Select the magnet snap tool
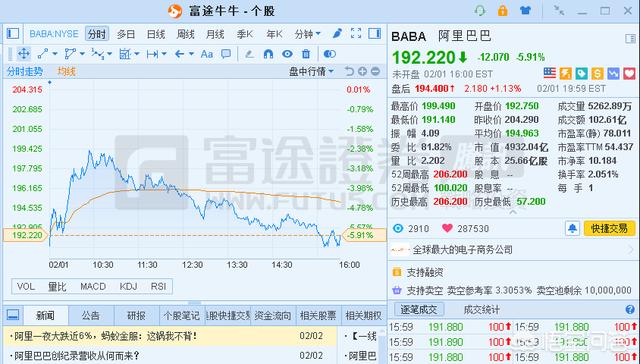The image size is (640, 364). click(268, 54)
